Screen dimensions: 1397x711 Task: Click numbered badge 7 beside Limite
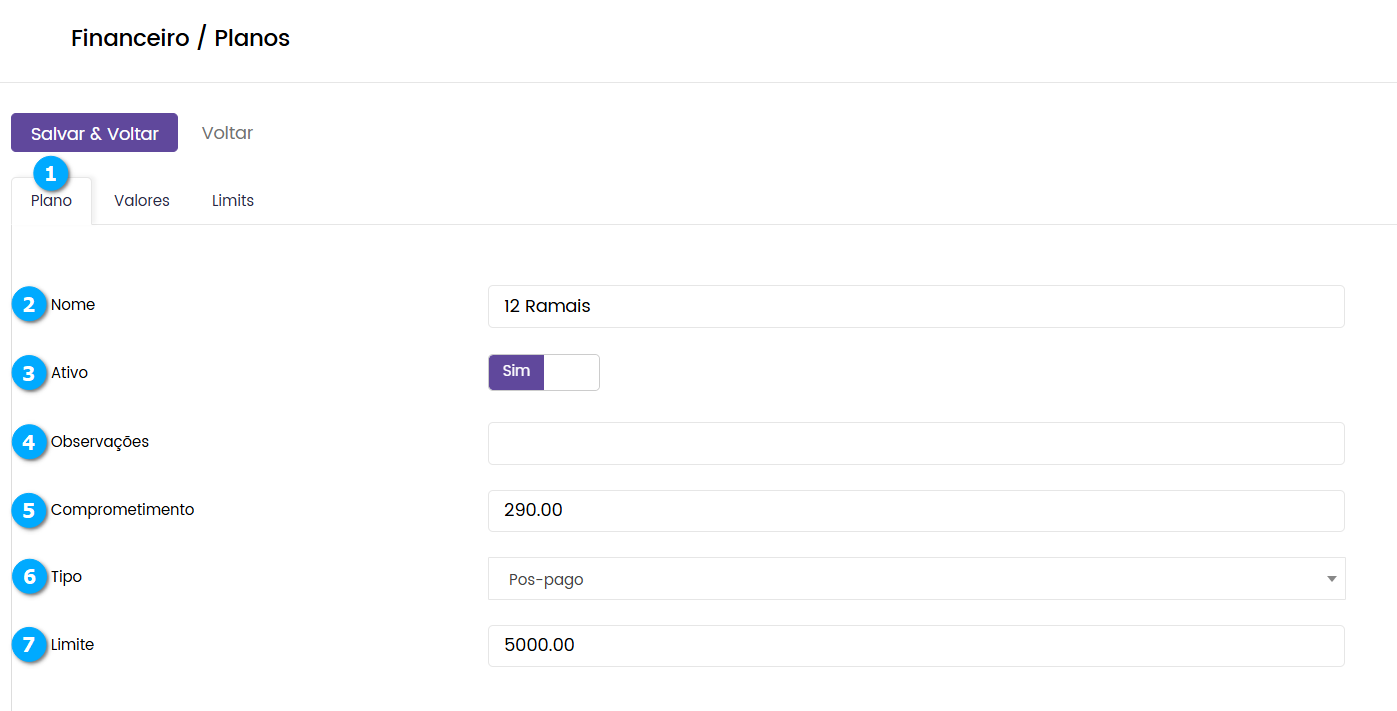pyautogui.click(x=30, y=645)
